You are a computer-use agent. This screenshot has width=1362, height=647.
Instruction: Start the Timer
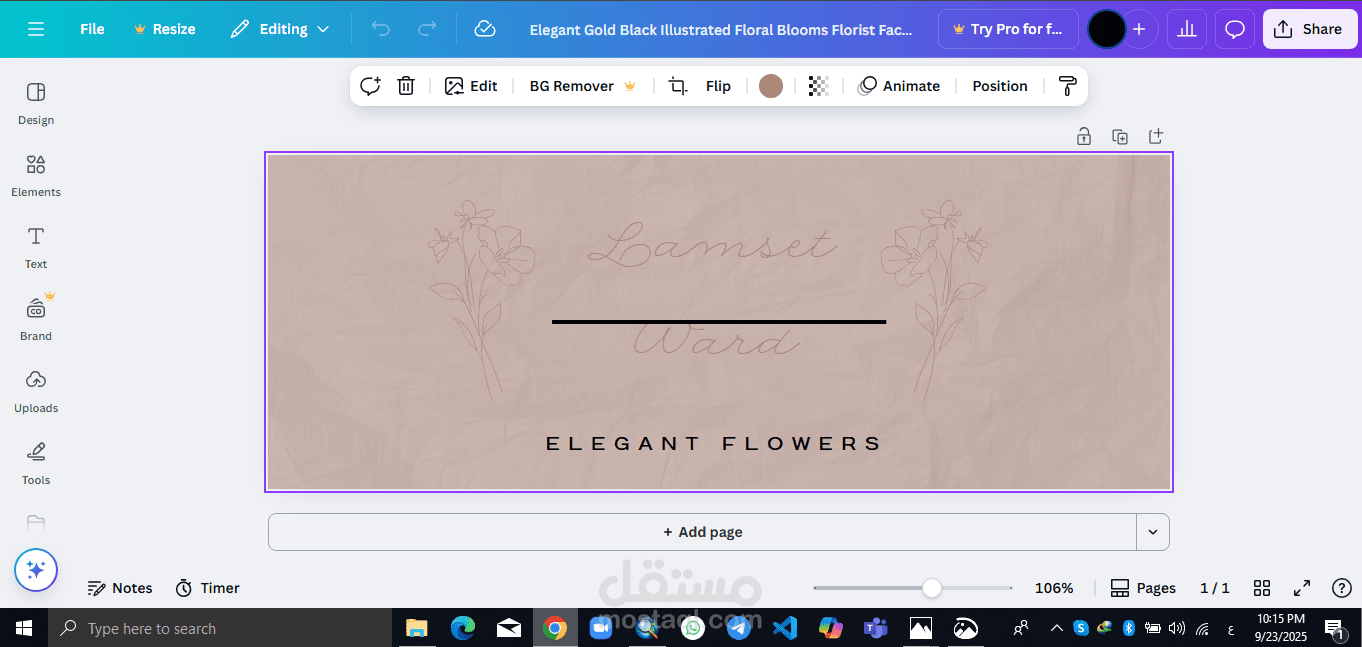coord(208,588)
